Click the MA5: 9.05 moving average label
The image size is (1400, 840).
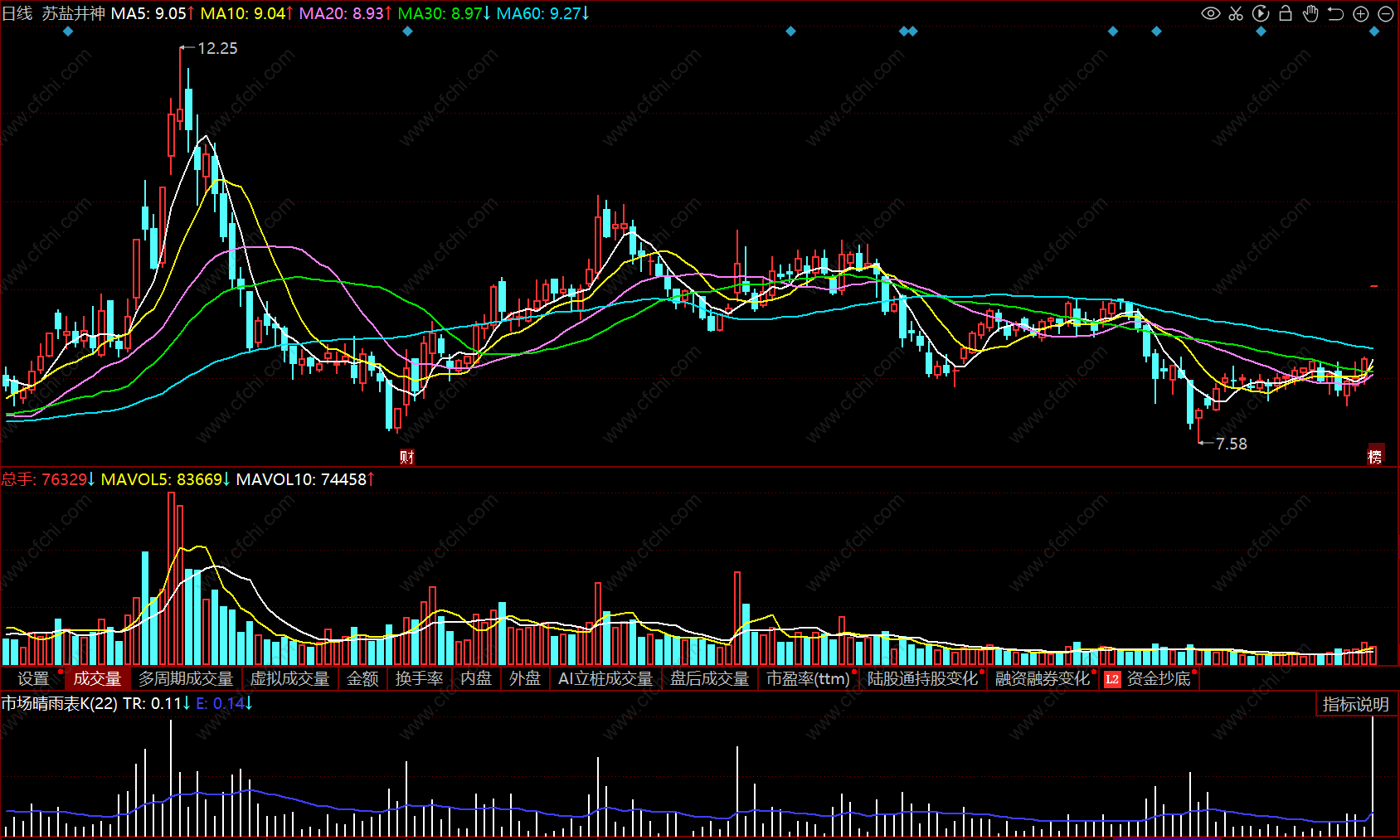pos(153,13)
